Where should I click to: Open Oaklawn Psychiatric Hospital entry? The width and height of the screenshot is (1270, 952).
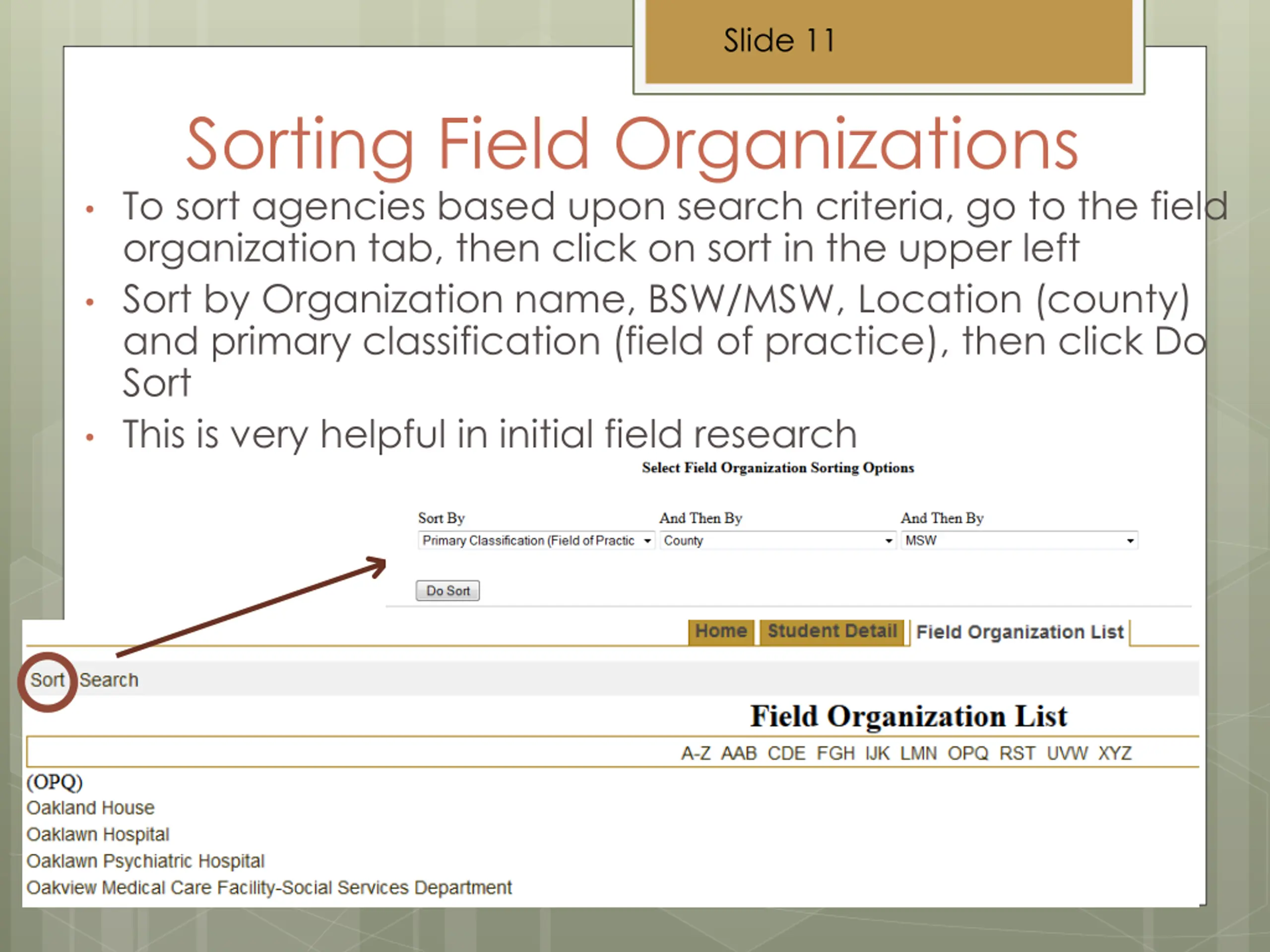[145, 861]
